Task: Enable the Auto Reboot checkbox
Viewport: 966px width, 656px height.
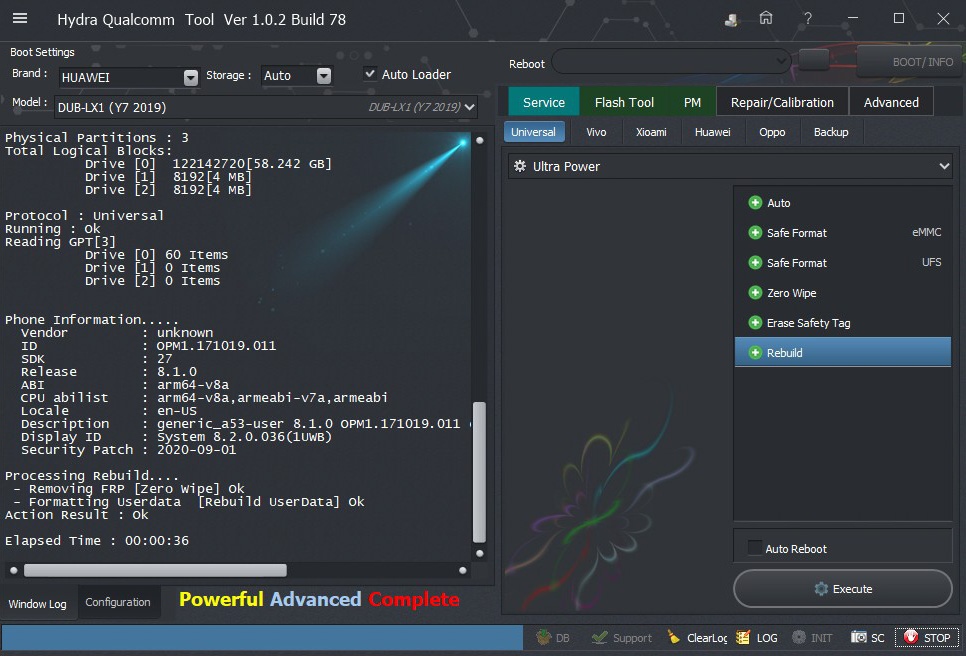Action: pos(755,548)
